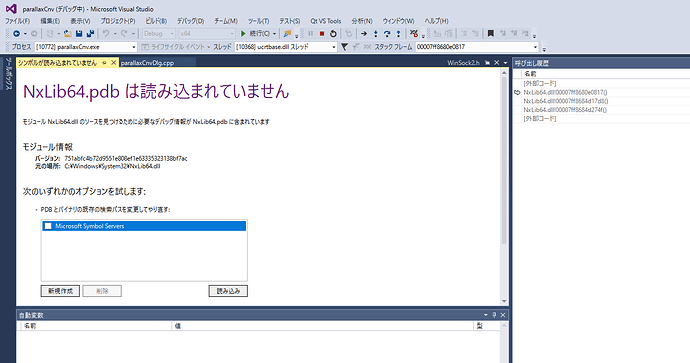Stop debugging with the red square

[x=322, y=33]
